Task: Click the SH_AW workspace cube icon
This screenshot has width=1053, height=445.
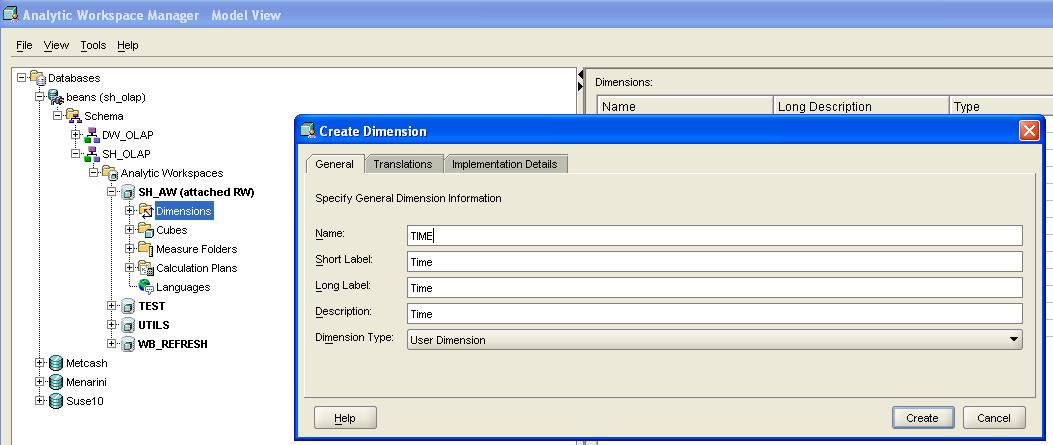Action: (x=128, y=192)
